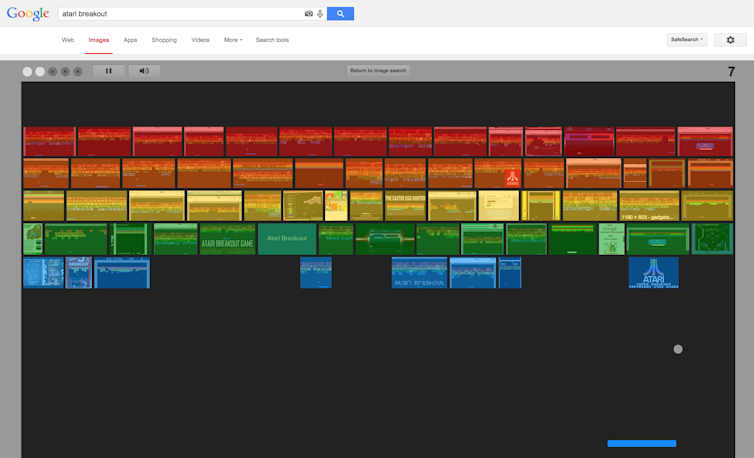
Task: Click the blue search magnifier button
Action: pyautogui.click(x=340, y=14)
